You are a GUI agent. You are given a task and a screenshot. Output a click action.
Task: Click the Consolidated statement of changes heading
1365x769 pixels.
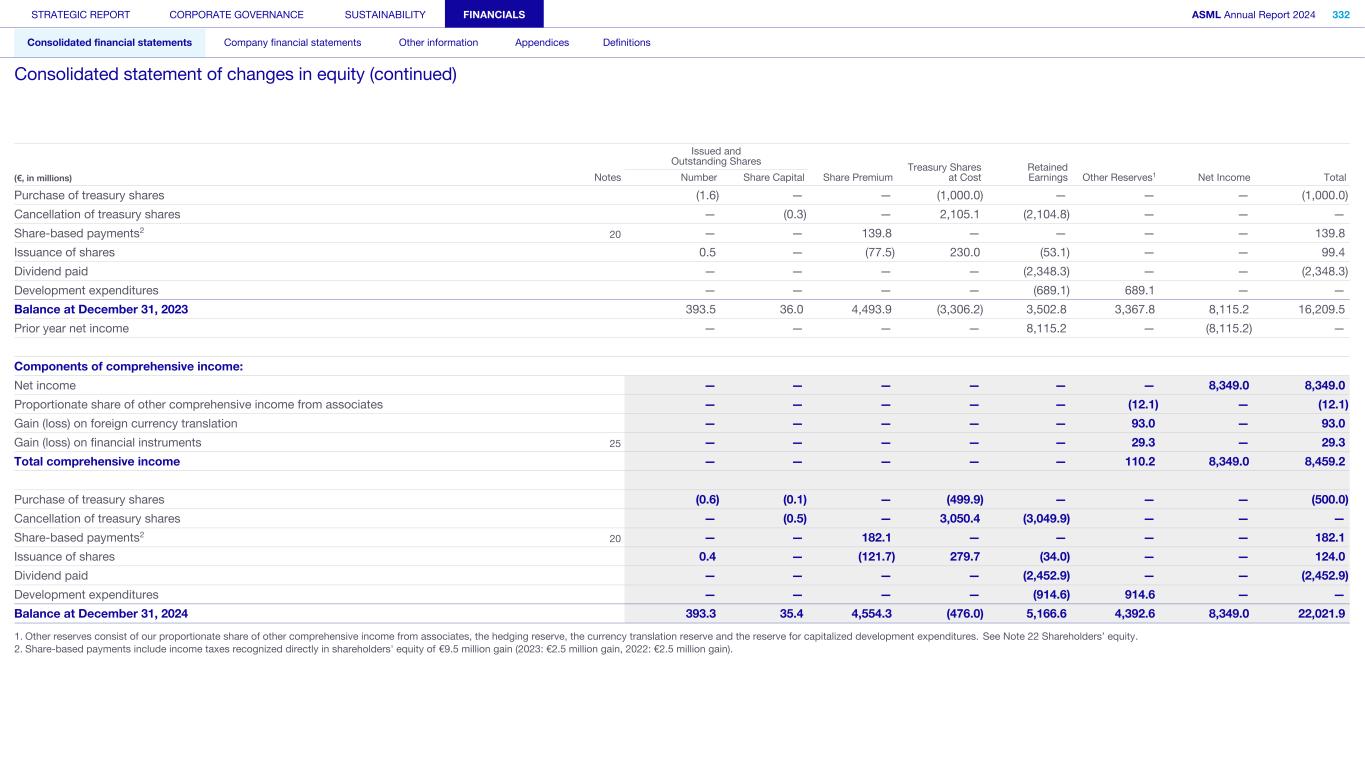click(235, 75)
